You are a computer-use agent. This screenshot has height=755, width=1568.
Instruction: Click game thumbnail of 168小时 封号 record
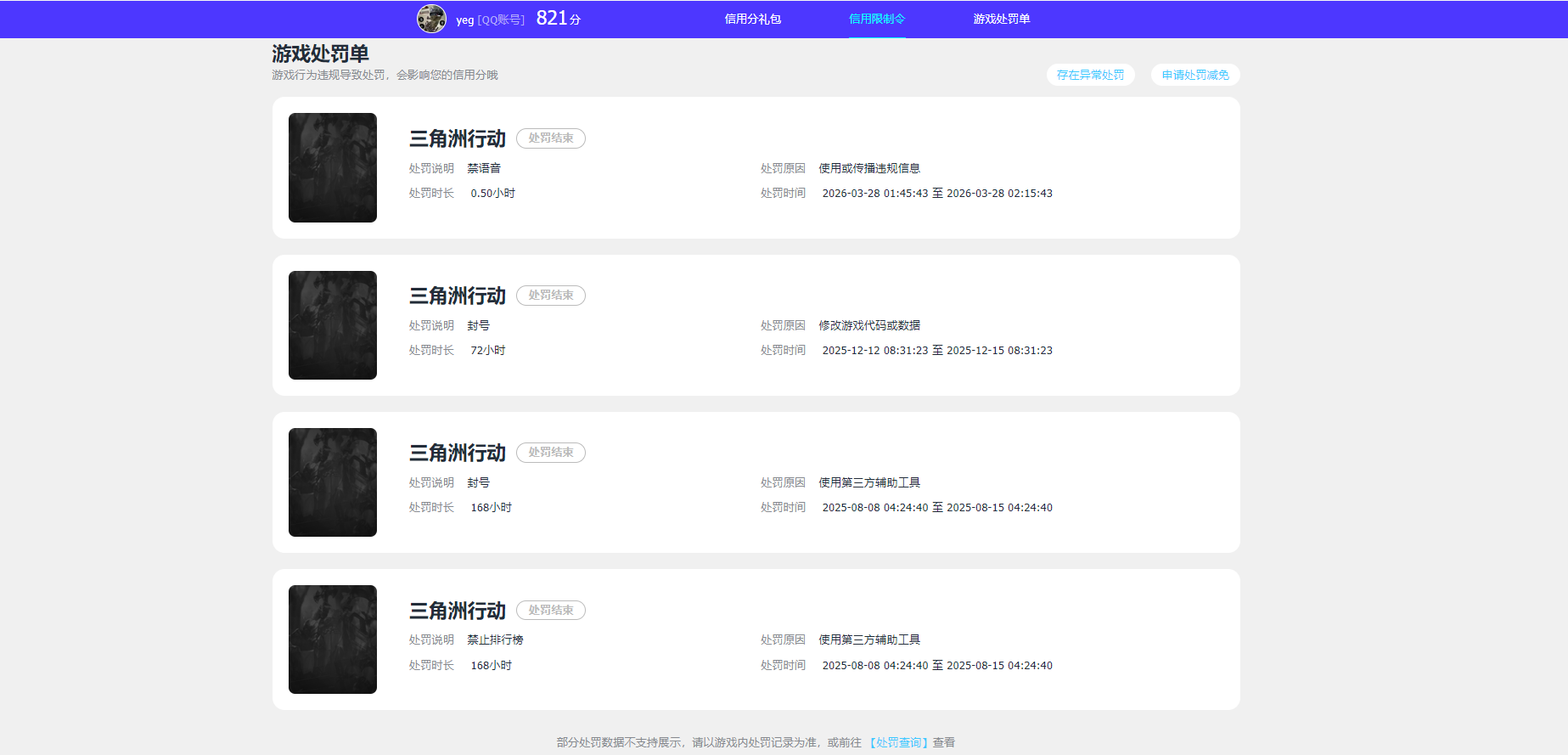coord(333,482)
